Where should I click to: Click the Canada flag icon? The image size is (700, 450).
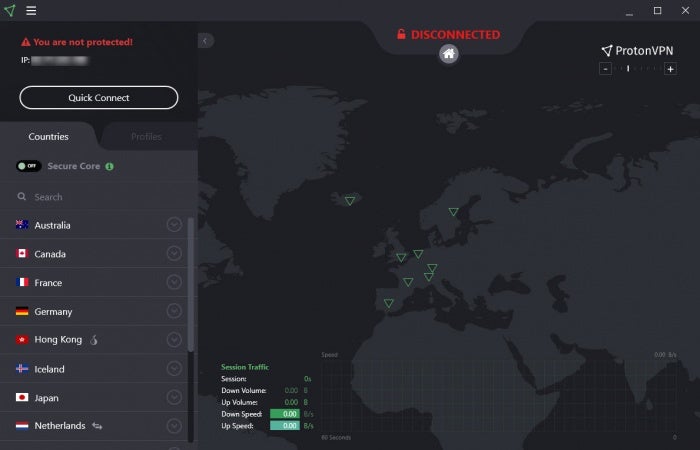click(x=22, y=254)
